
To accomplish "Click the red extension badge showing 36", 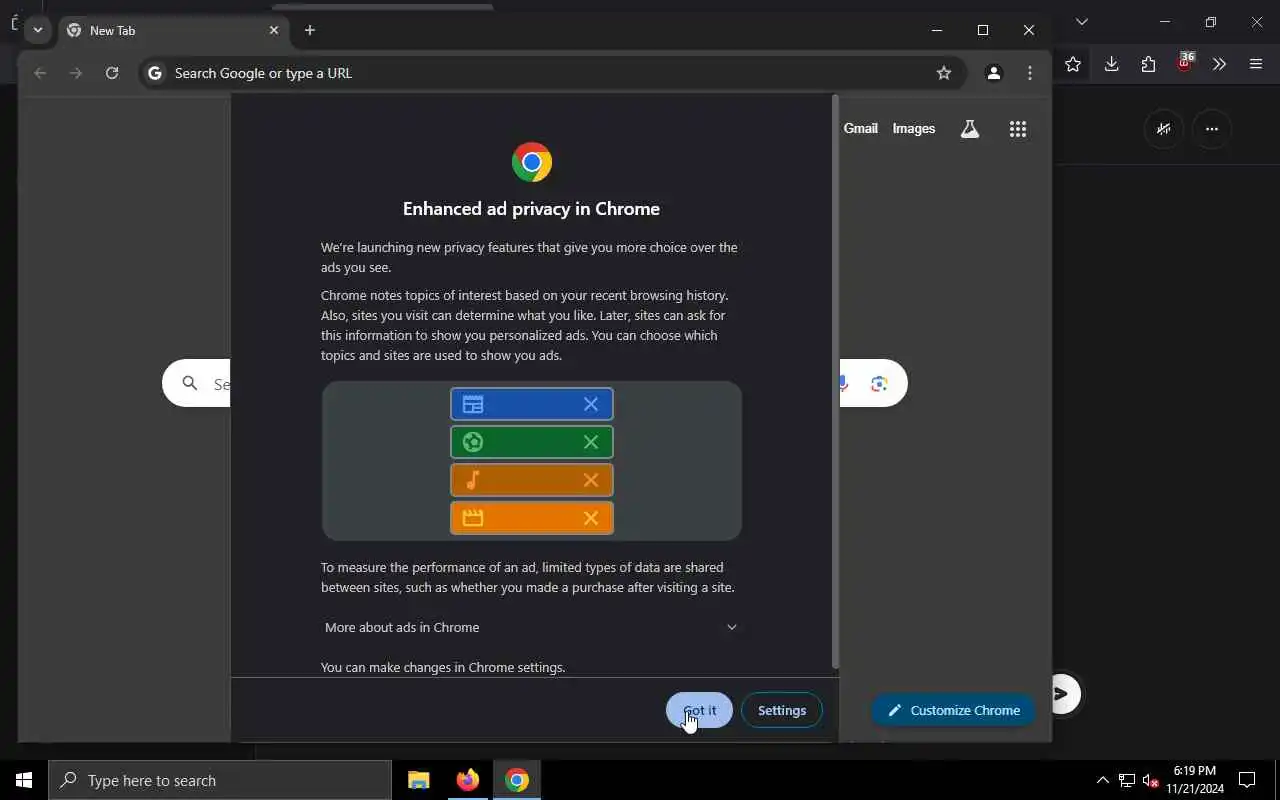I will point(1185,62).
